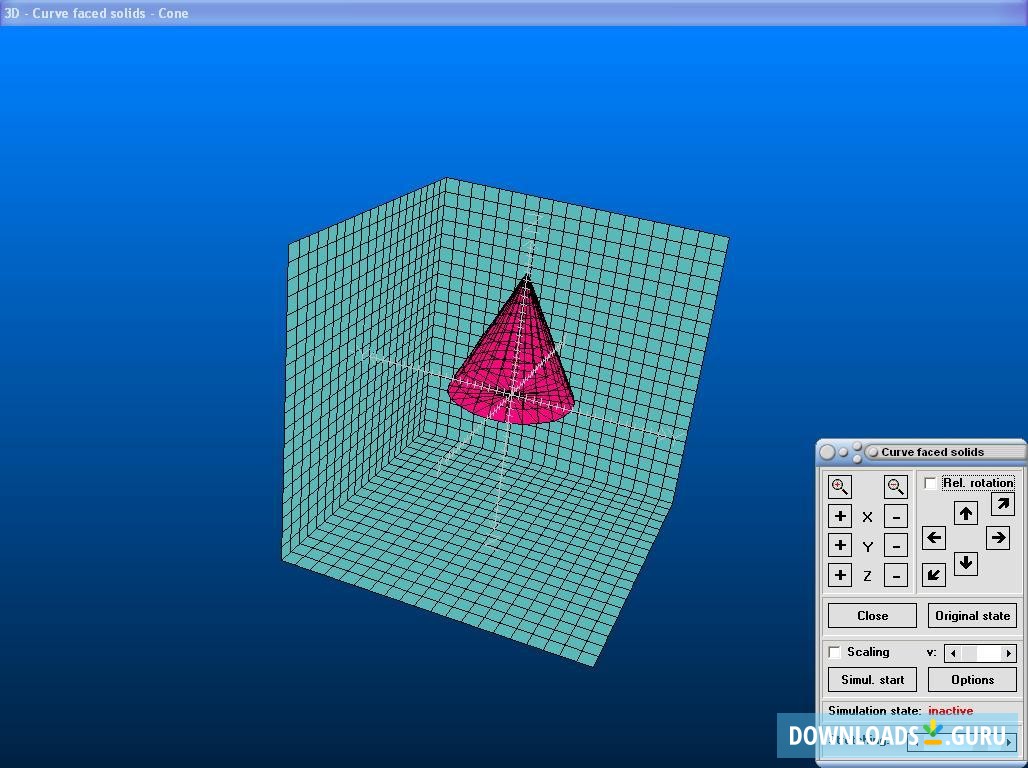
Task: Rotate downward using the down arrow
Action: [x=966, y=563]
